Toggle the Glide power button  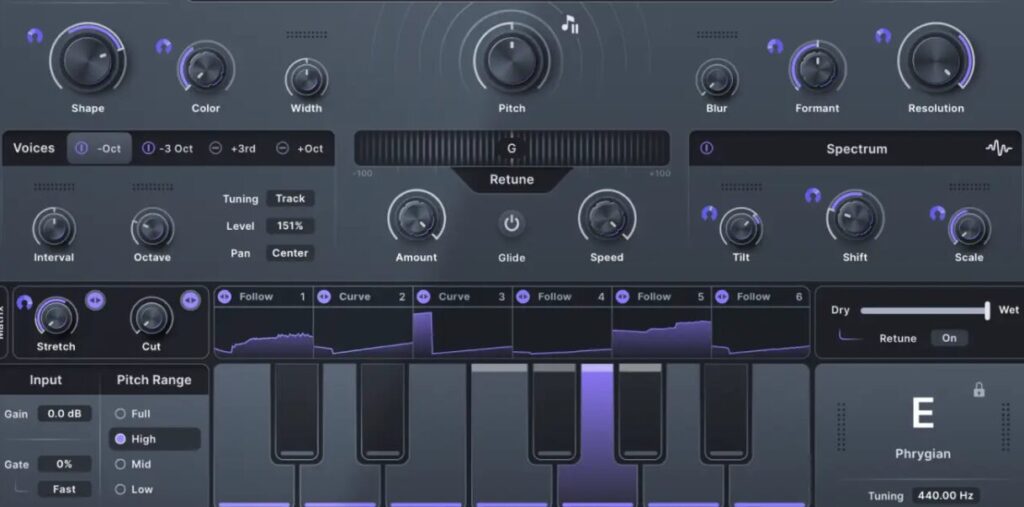(512, 223)
